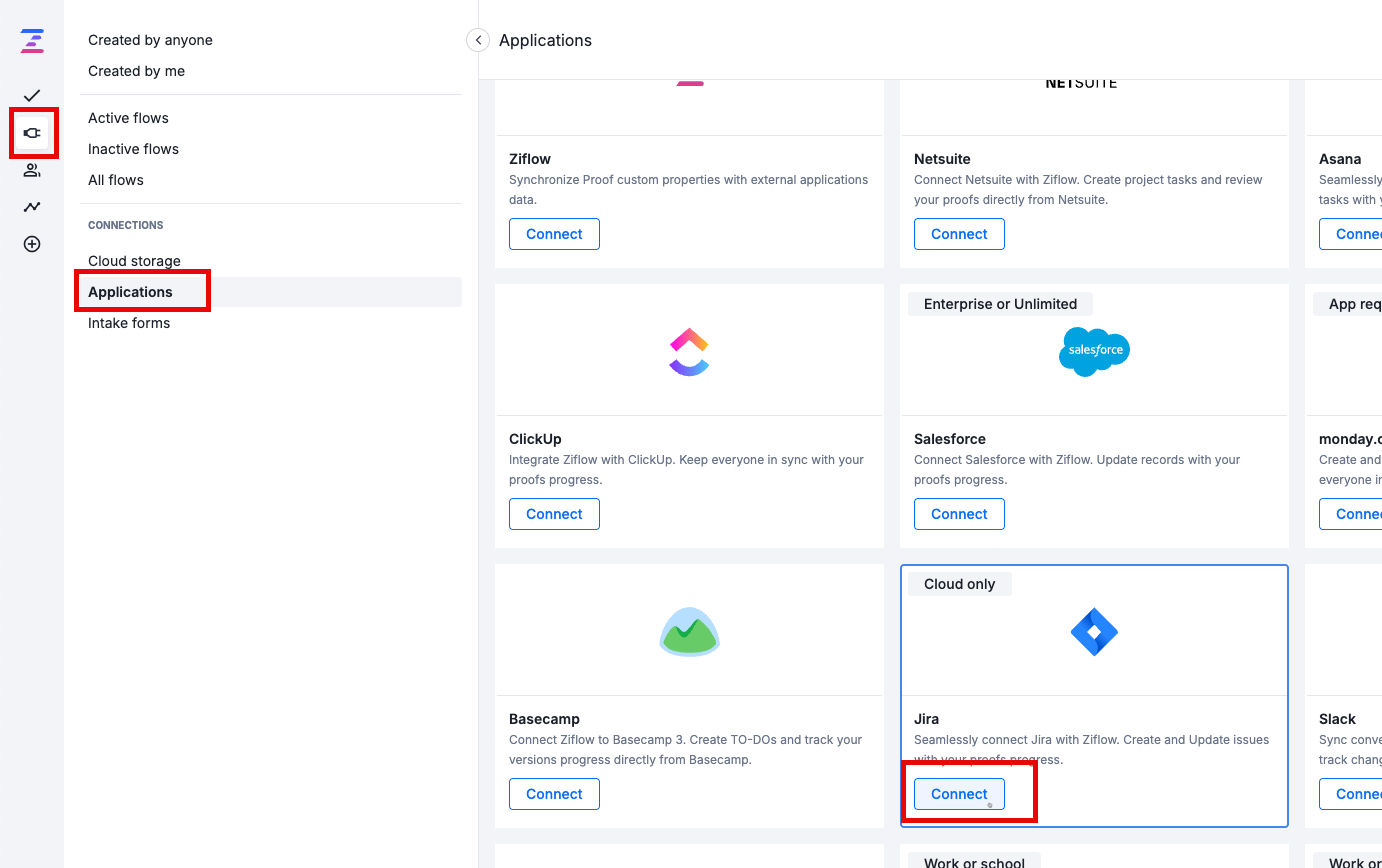Click the Salesforce card title
This screenshot has width=1382, height=868.
pyautogui.click(x=950, y=439)
